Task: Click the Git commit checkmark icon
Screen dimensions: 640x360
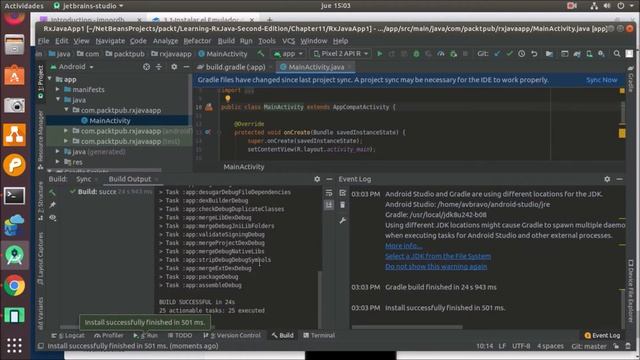Action: (509, 53)
